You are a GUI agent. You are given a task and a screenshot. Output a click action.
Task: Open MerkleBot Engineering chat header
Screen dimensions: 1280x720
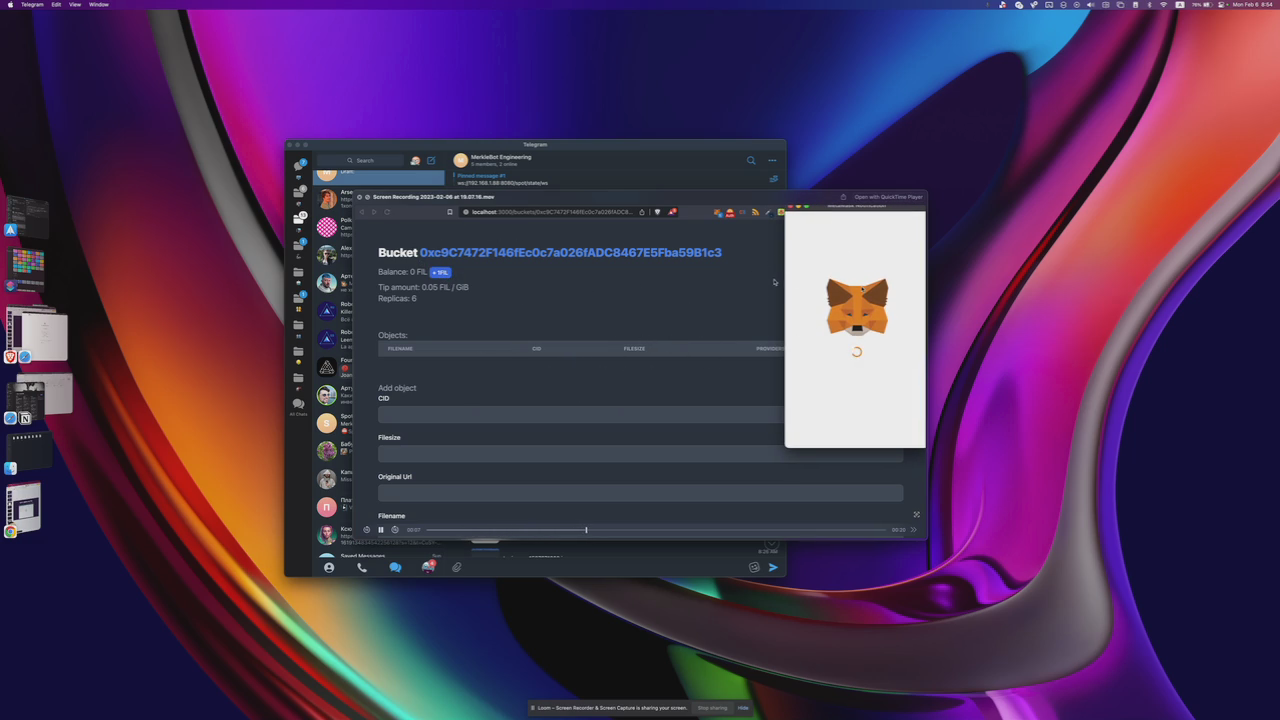[500, 160]
